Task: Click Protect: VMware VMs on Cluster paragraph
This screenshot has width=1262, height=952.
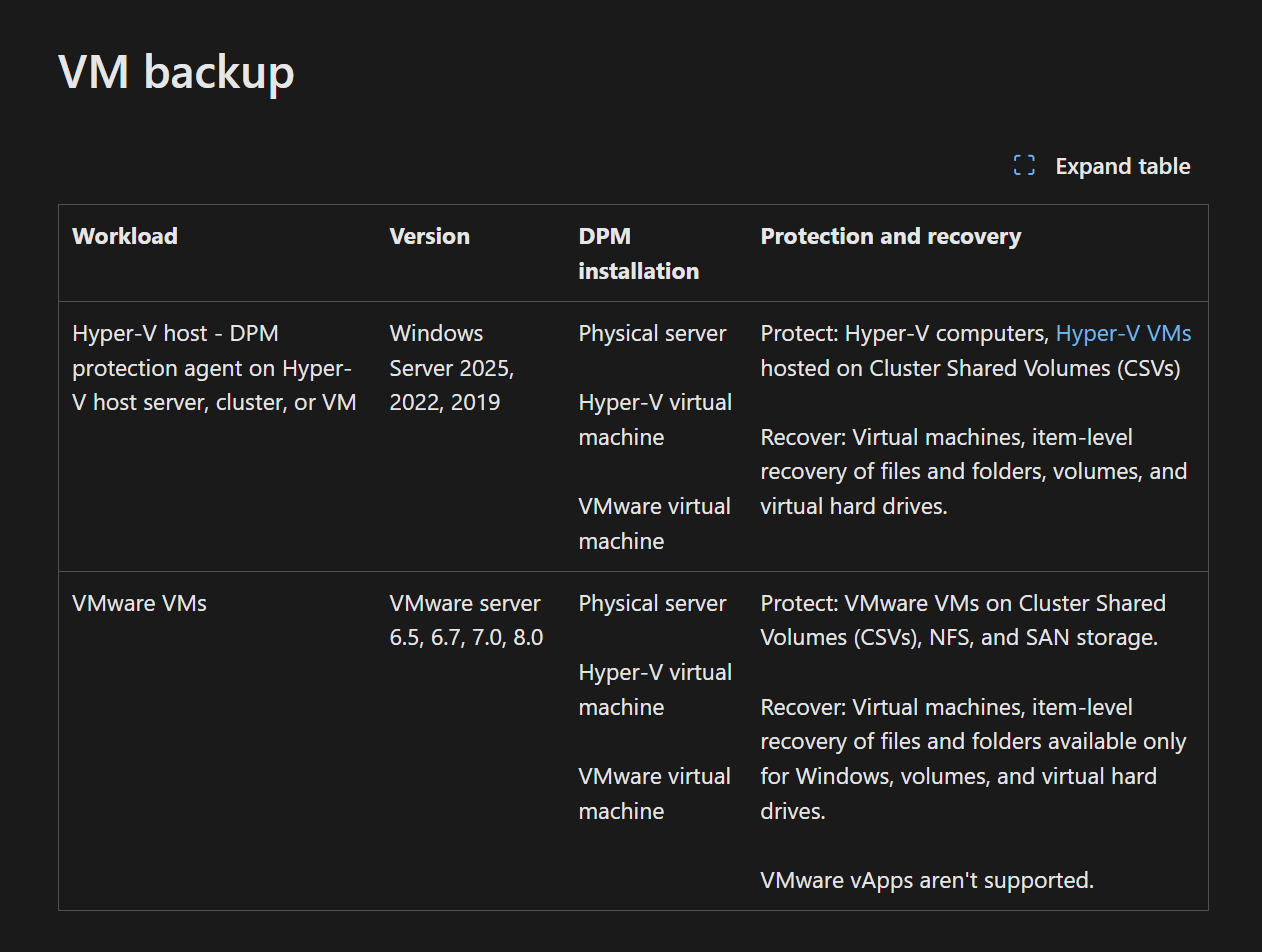Action: (x=962, y=620)
